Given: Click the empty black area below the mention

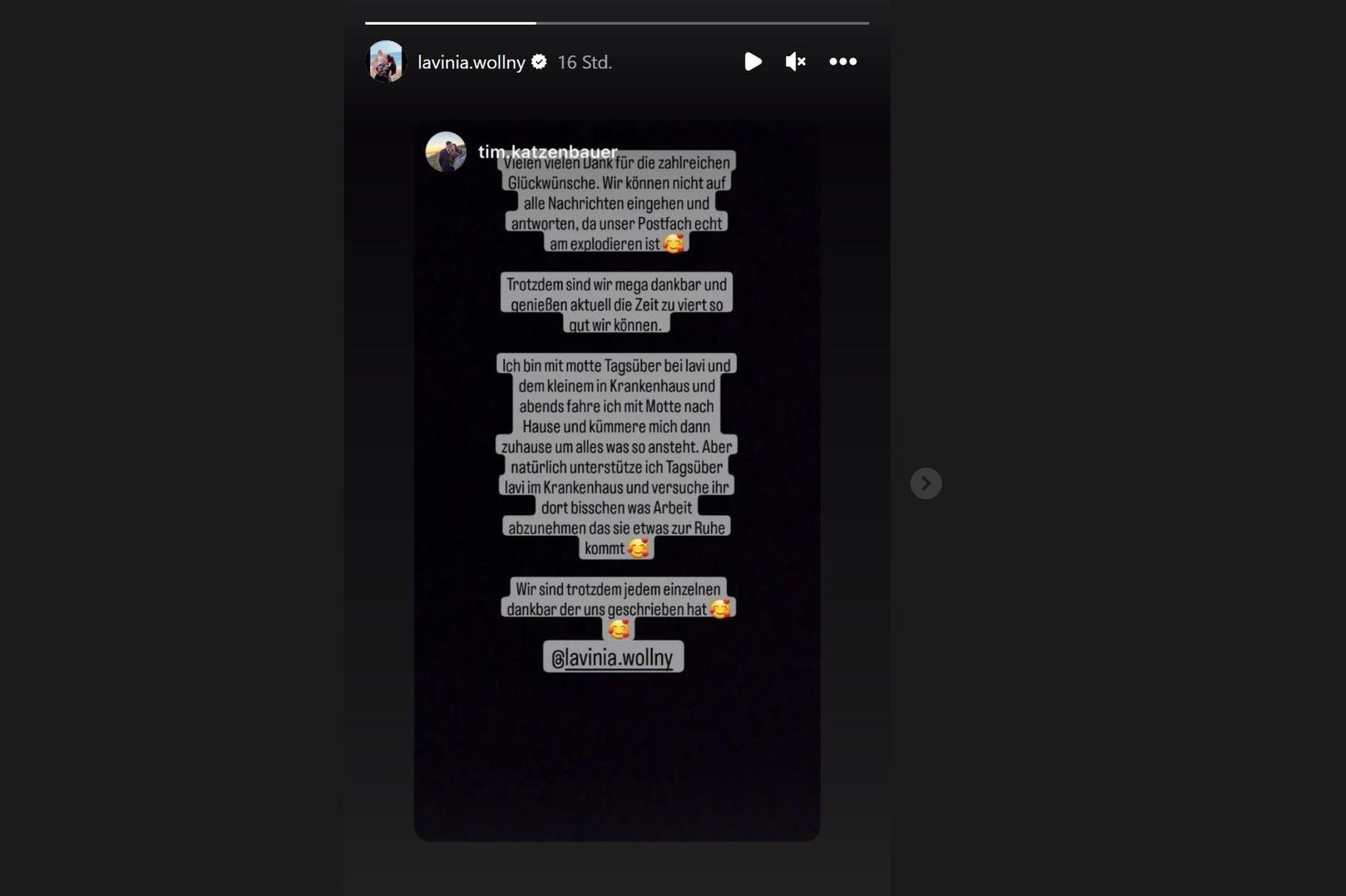Looking at the screenshot, I should [x=616, y=755].
